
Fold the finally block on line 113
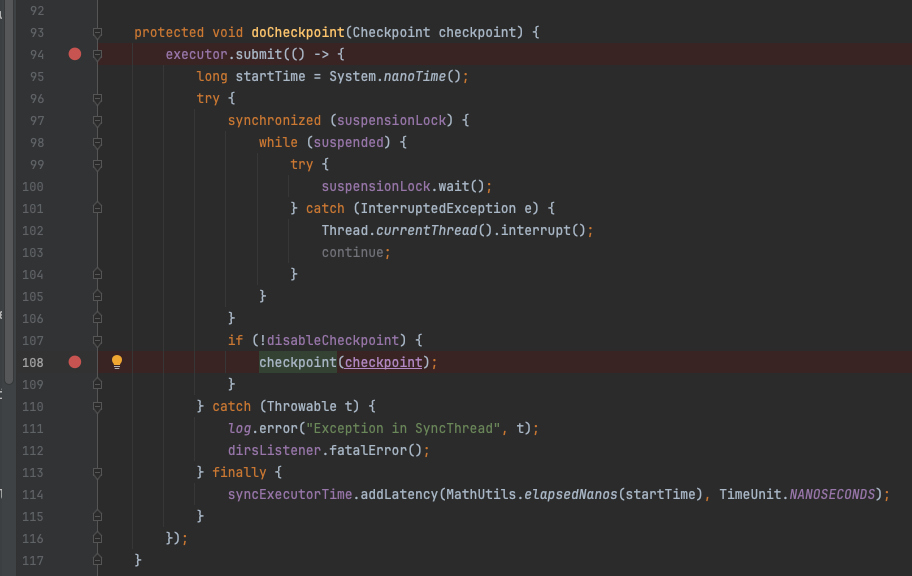[x=98, y=472]
